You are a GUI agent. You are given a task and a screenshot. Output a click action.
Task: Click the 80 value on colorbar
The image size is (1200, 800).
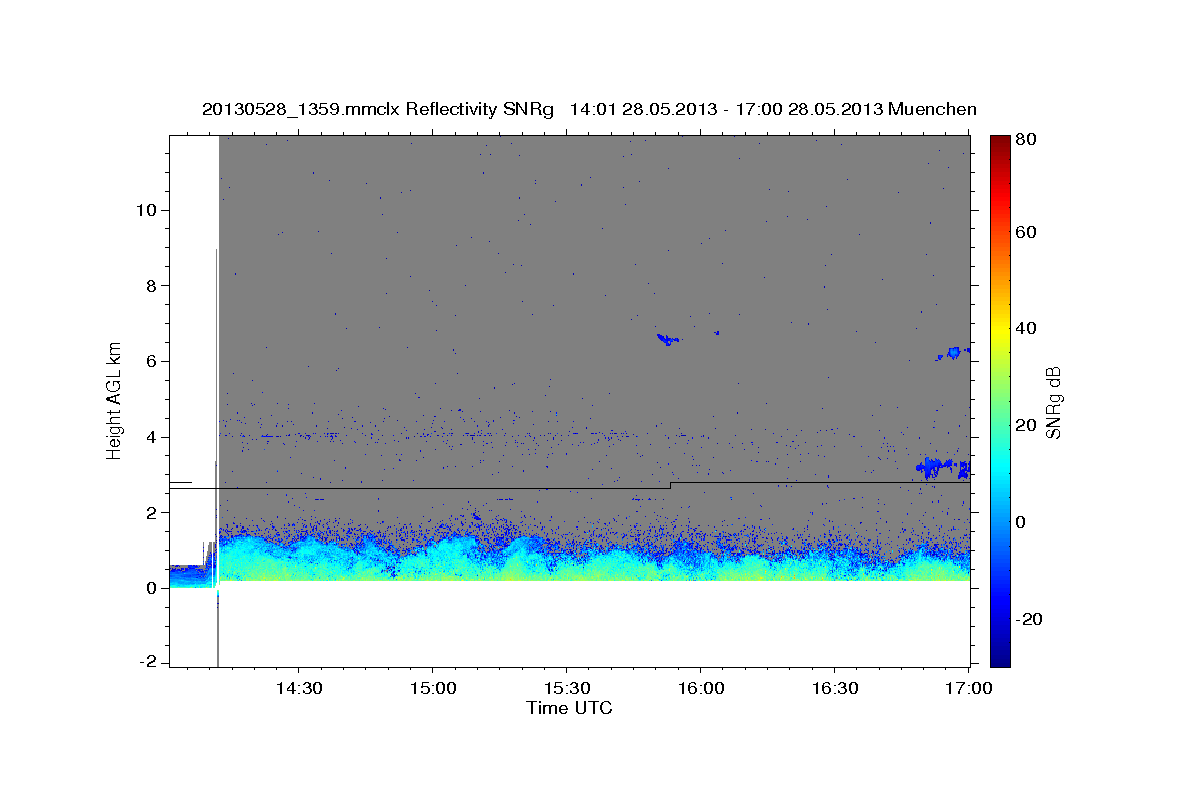tap(1027, 140)
